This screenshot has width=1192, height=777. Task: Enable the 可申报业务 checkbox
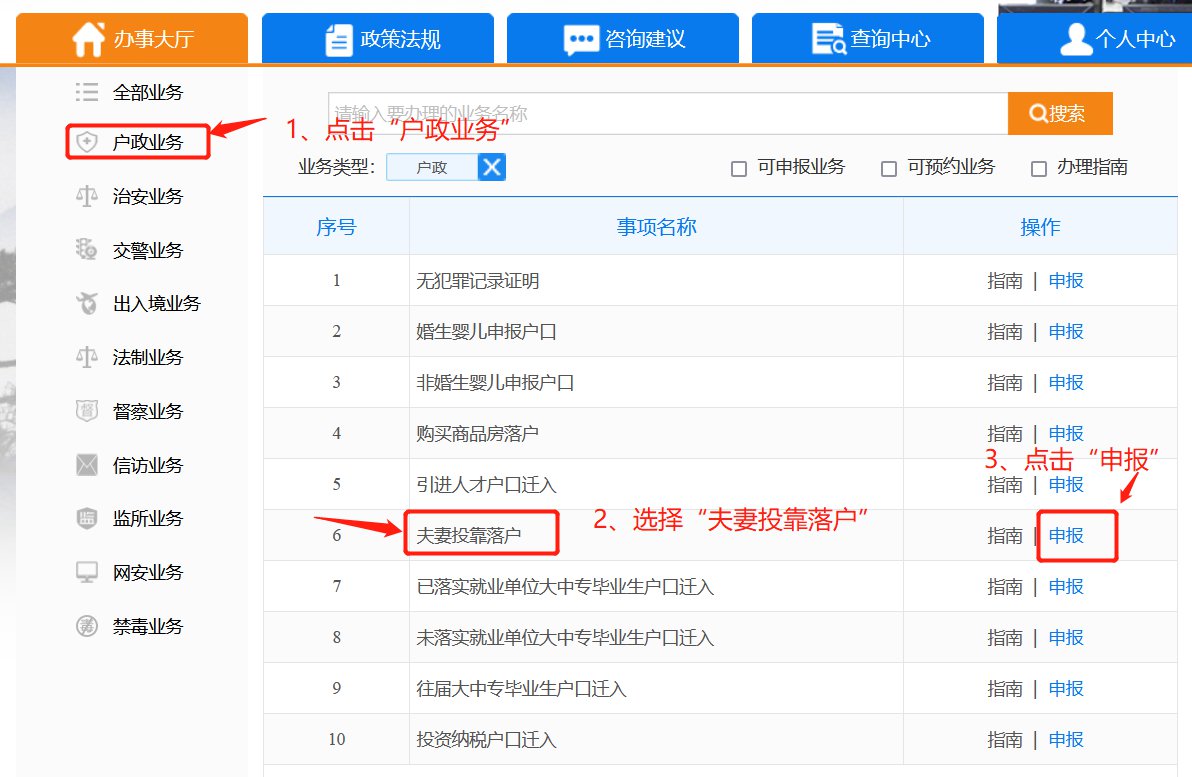tap(739, 169)
